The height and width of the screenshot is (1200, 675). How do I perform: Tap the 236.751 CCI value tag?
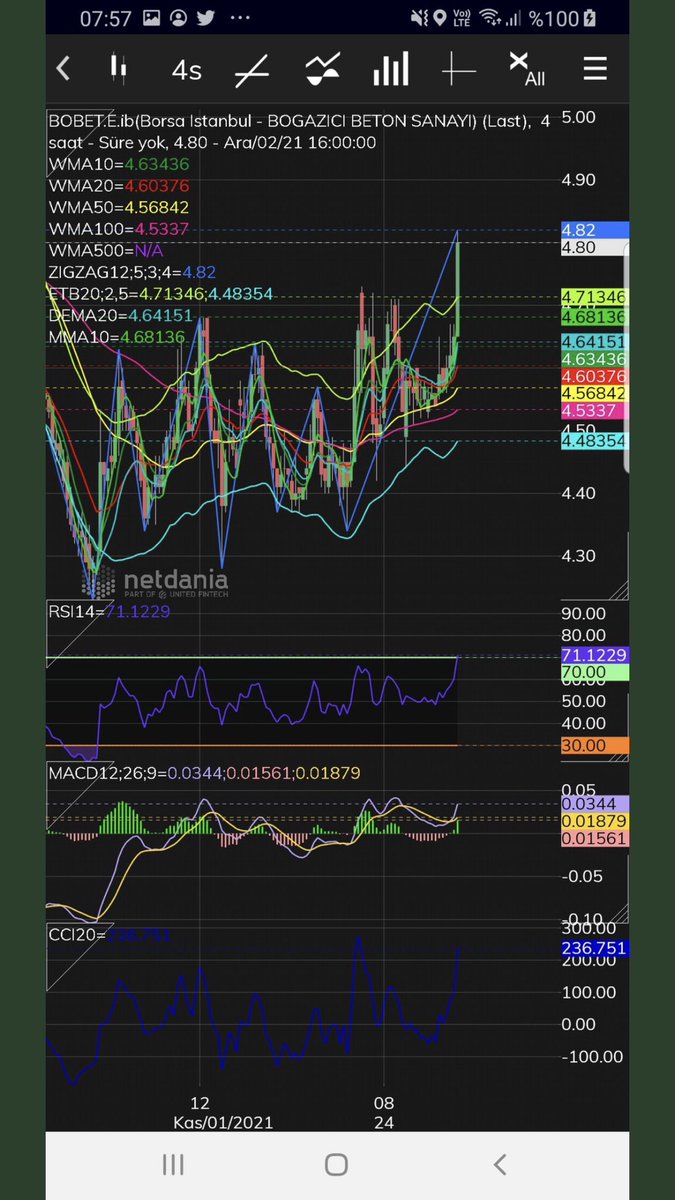click(x=594, y=948)
